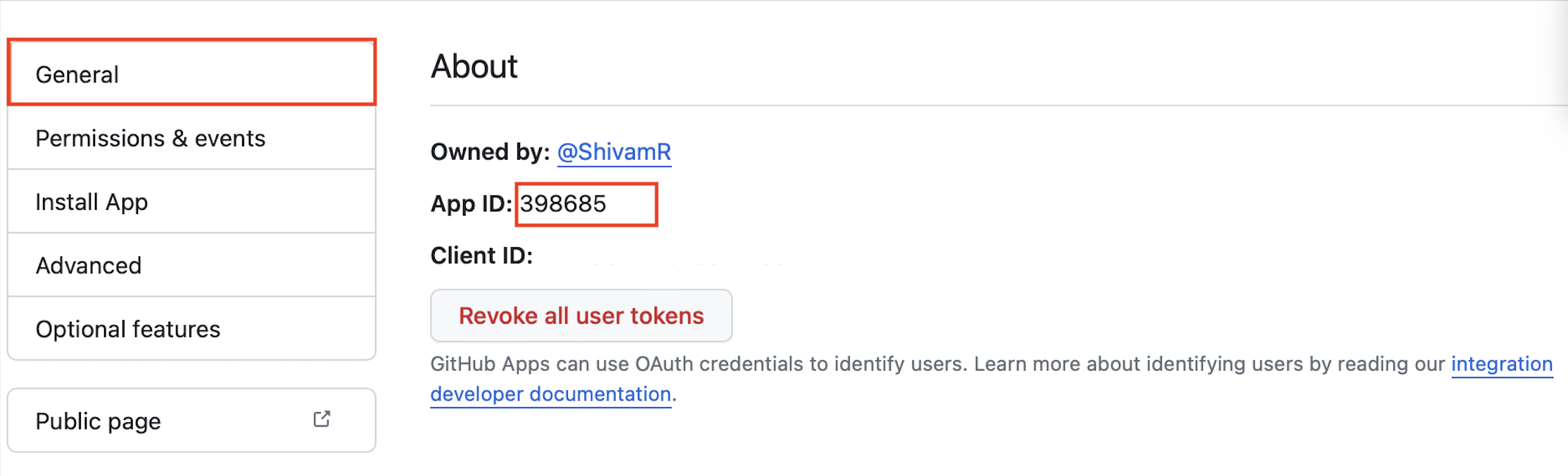Visit the @ShivamR owner profile
Image resolution: width=1568 pixels, height=476 pixels.
(x=614, y=152)
